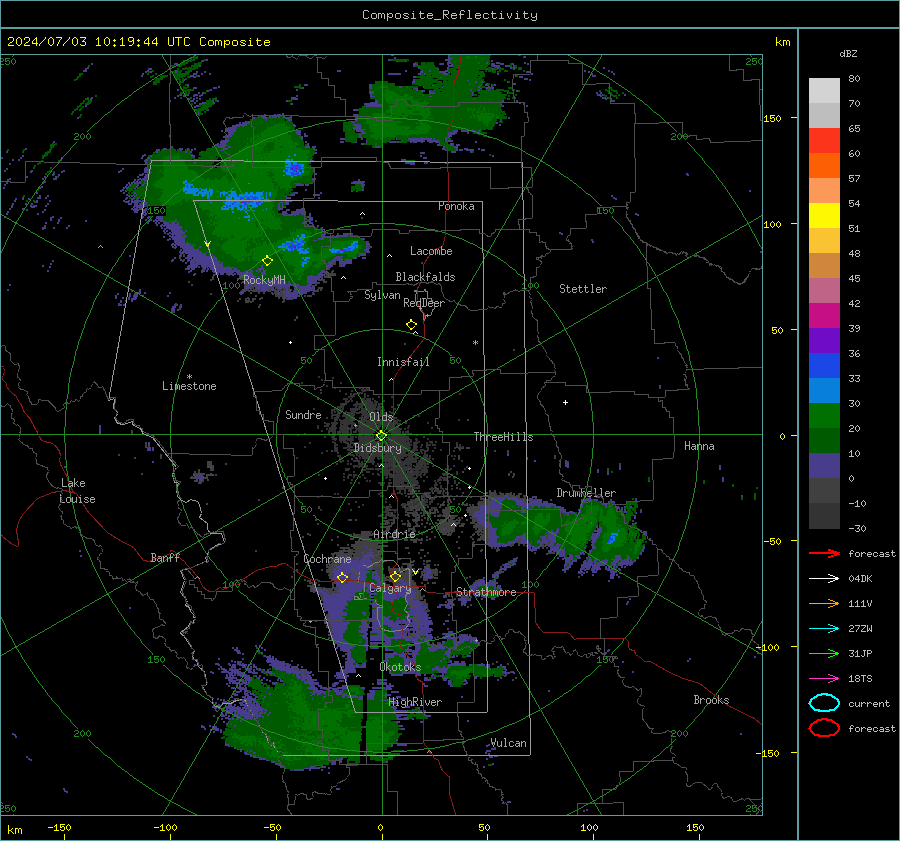Select the yellow 51-54 dBZ color swatch

824,216
